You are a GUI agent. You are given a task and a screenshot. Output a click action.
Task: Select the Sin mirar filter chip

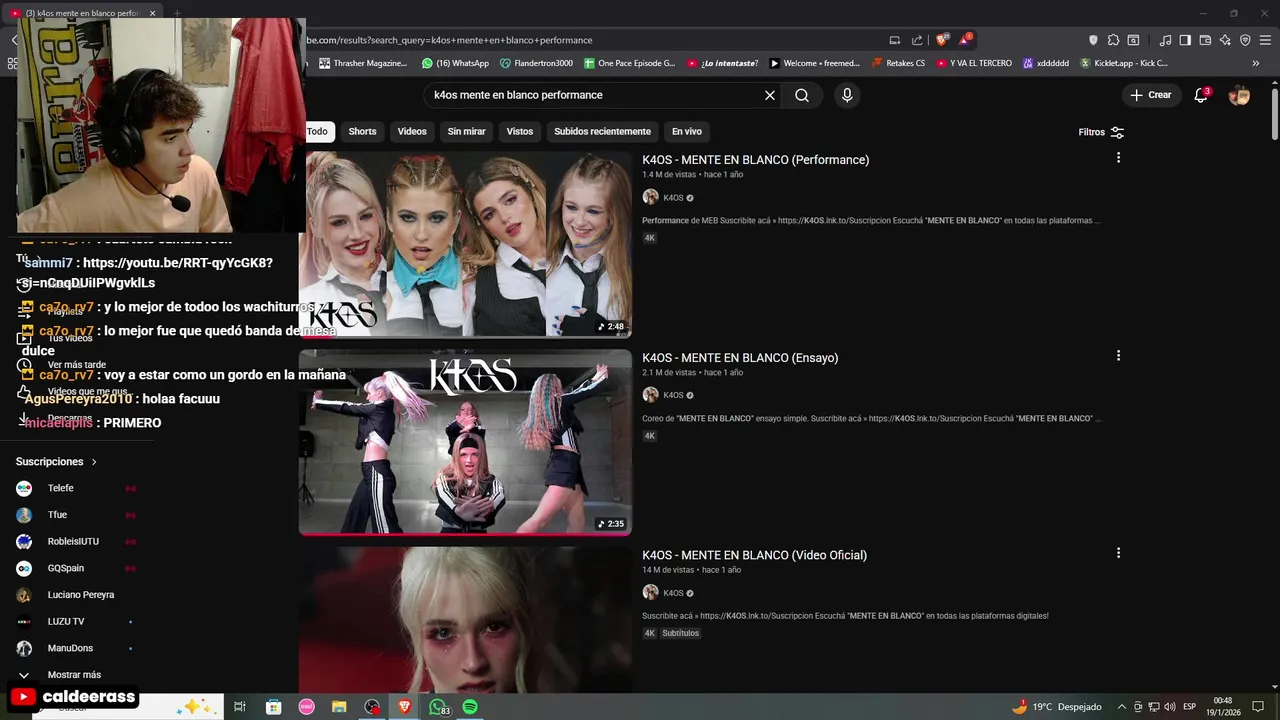(466, 131)
